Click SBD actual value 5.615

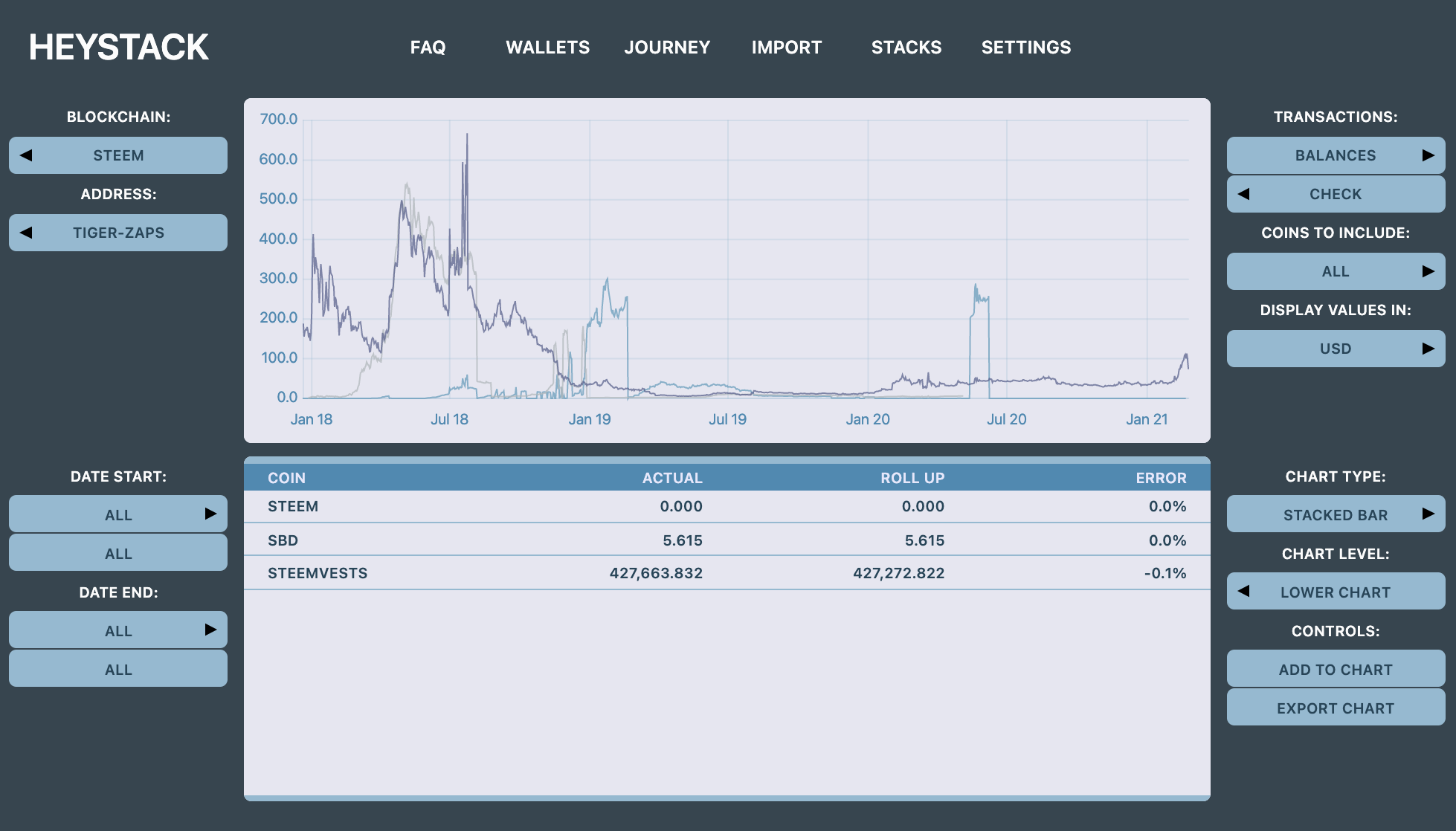(683, 540)
